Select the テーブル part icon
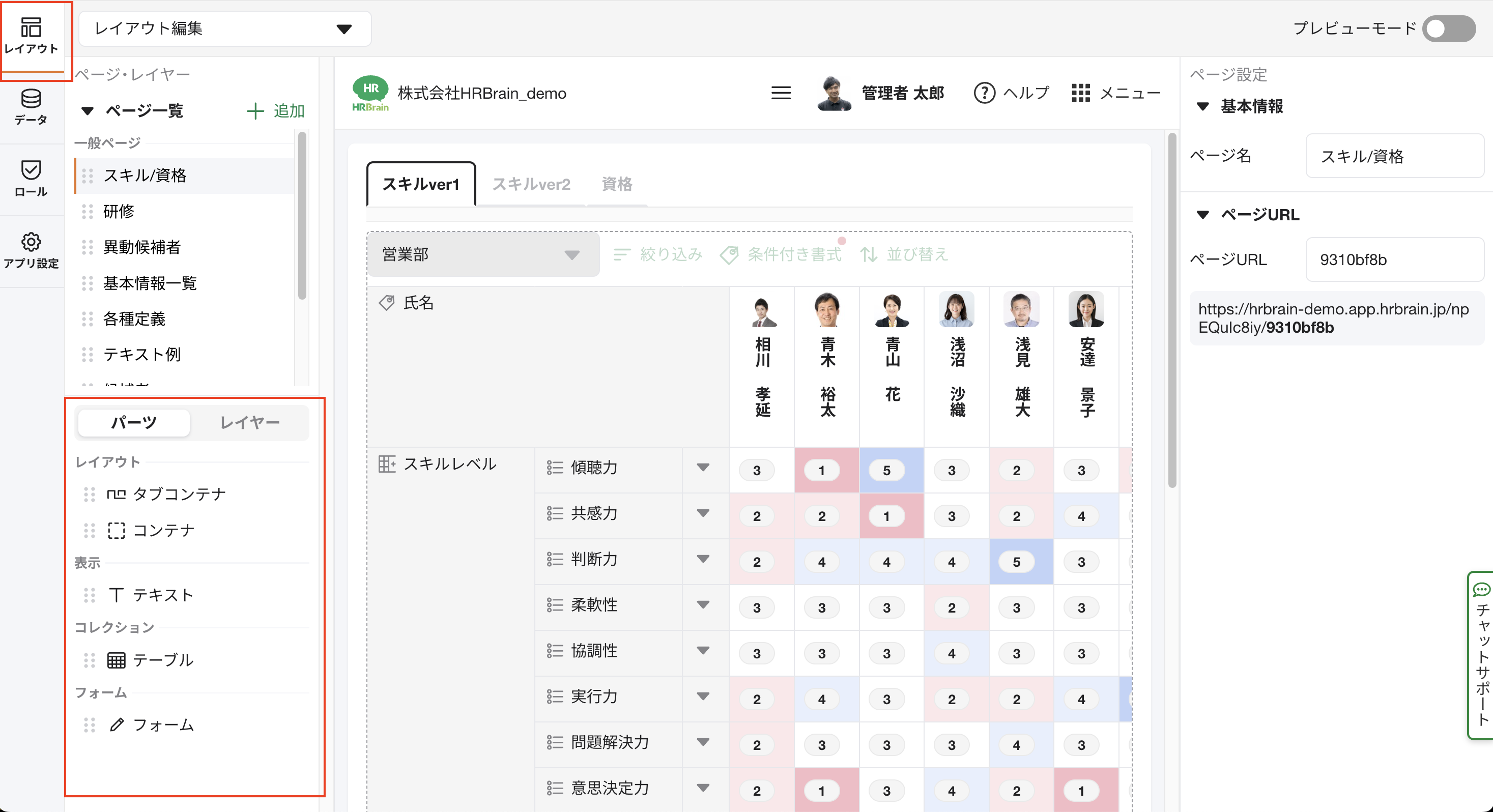The width and height of the screenshot is (1493, 812). click(116, 660)
